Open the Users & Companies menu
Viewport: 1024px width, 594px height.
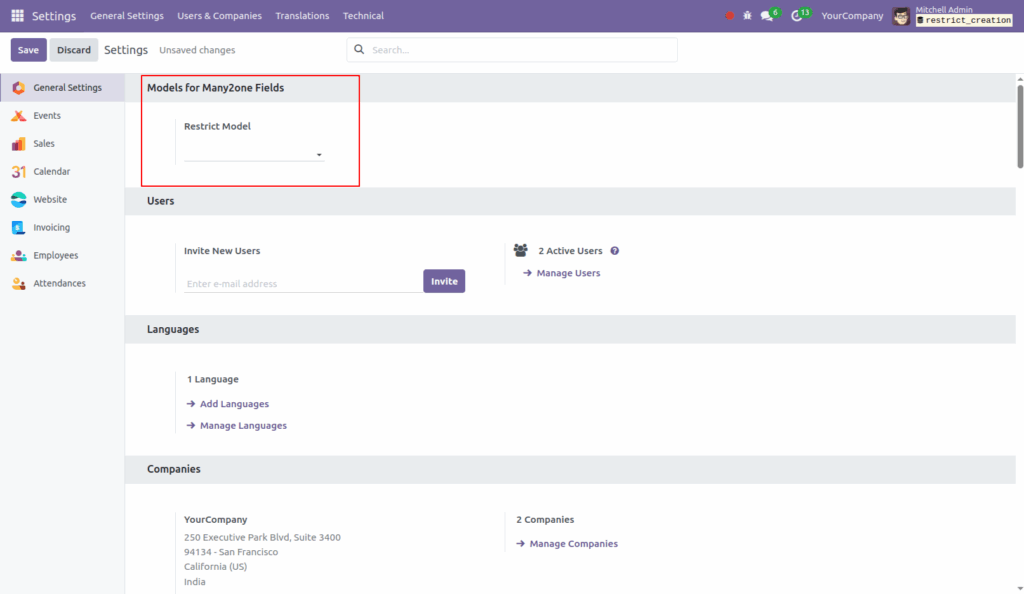tap(219, 15)
